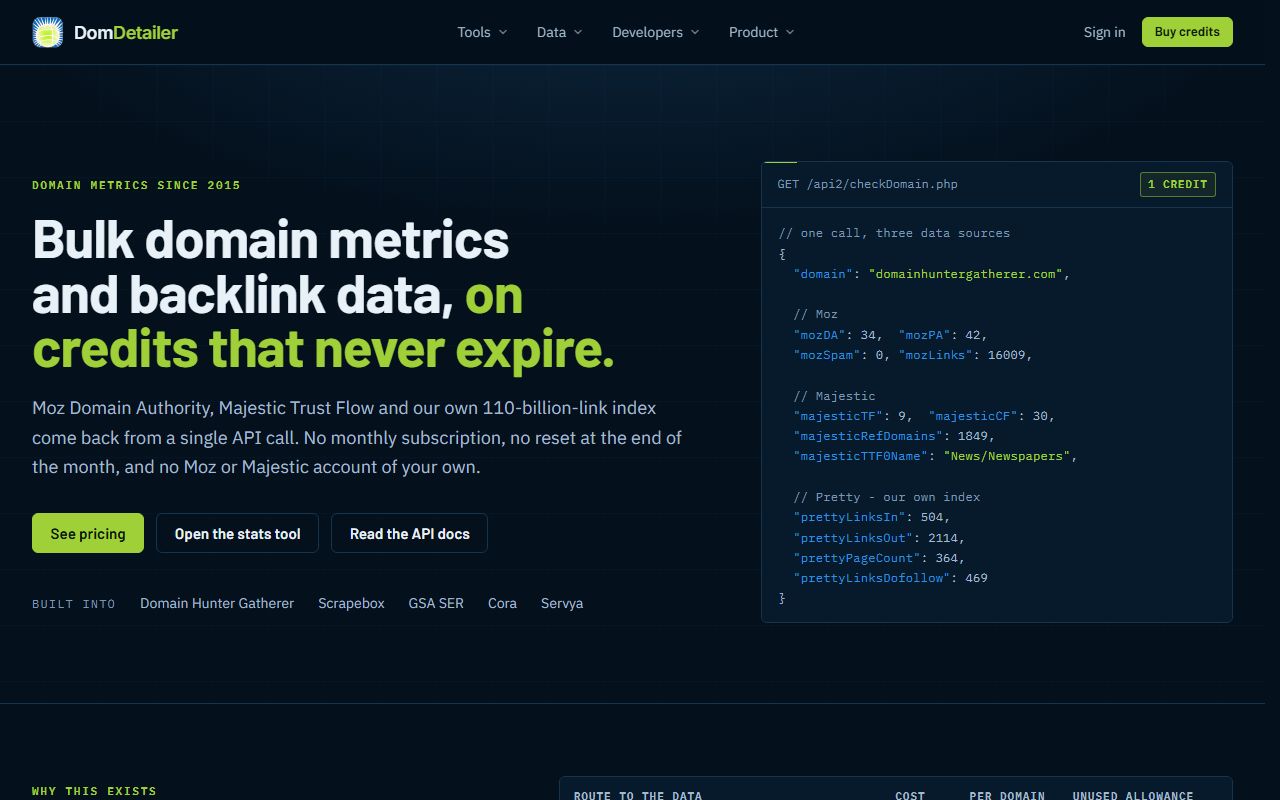Click the "prettyPageCount" key in code
This screenshot has width=1280, height=800.
857,558
